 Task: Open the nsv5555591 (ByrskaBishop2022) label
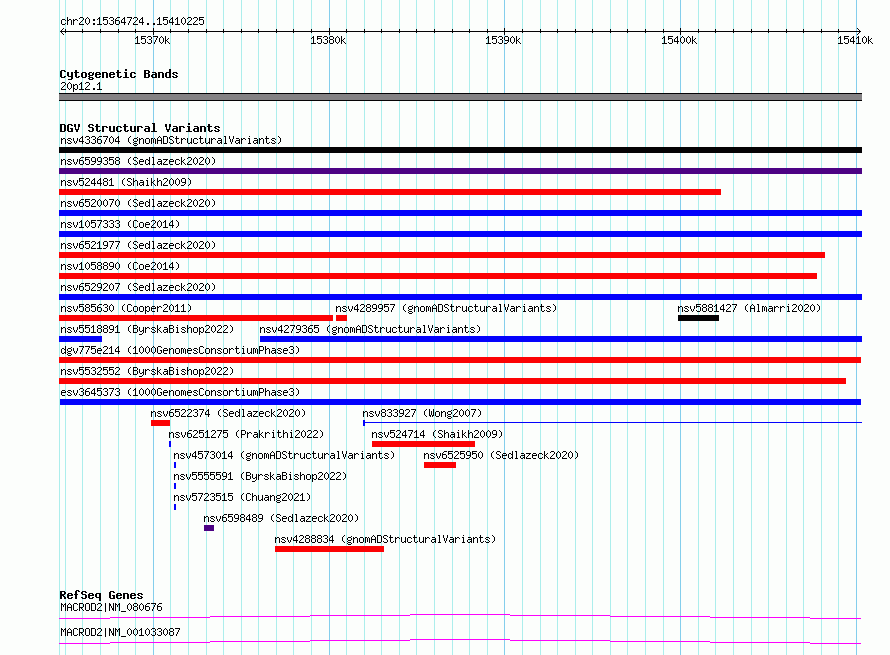click(261, 476)
